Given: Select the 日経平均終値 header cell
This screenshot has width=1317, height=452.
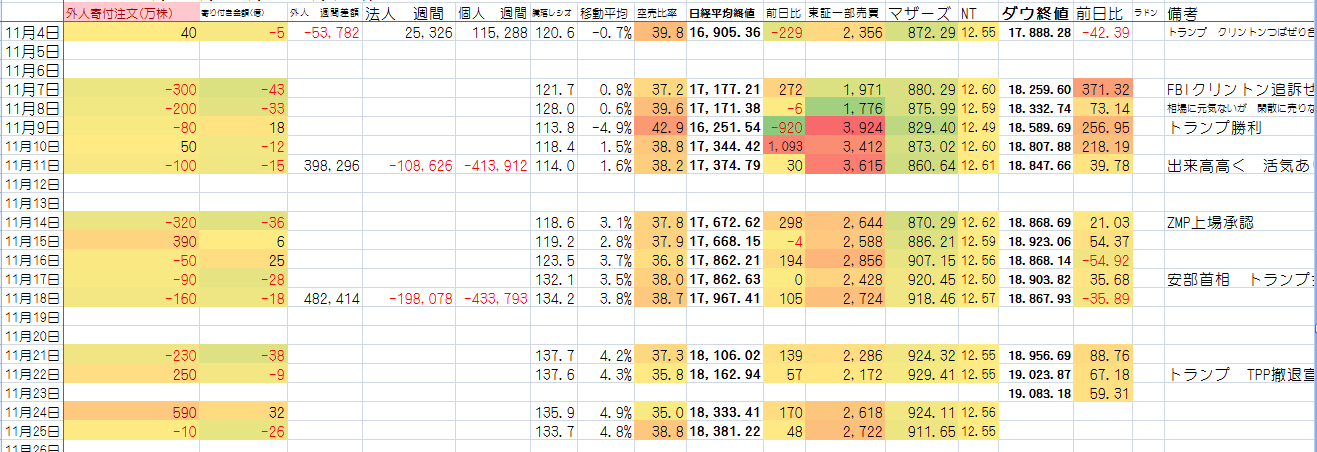Looking at the screenshot, I should pyautogui.click(x=724, y=13).
